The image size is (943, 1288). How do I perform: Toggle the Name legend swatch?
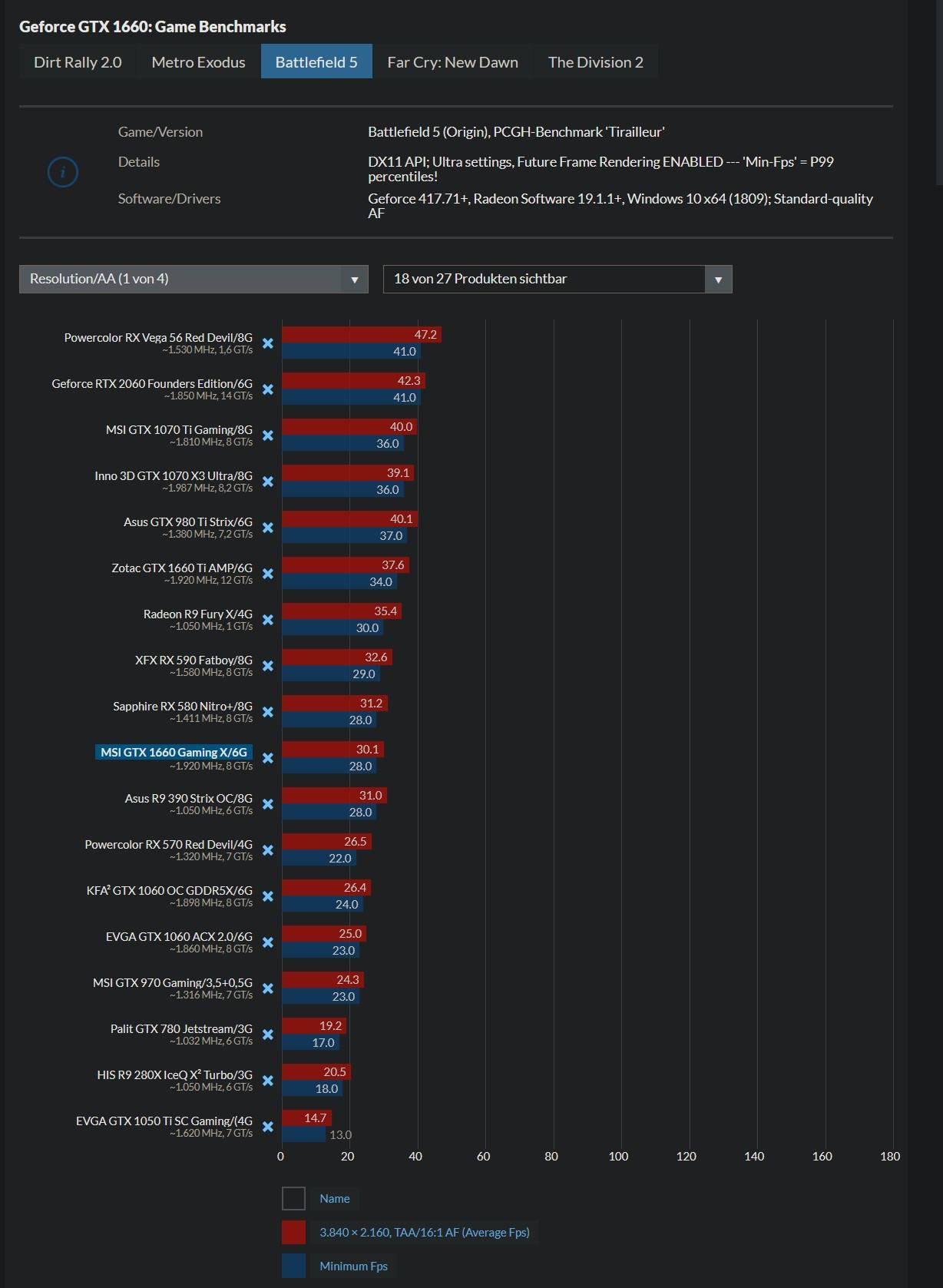point(293,1198)
